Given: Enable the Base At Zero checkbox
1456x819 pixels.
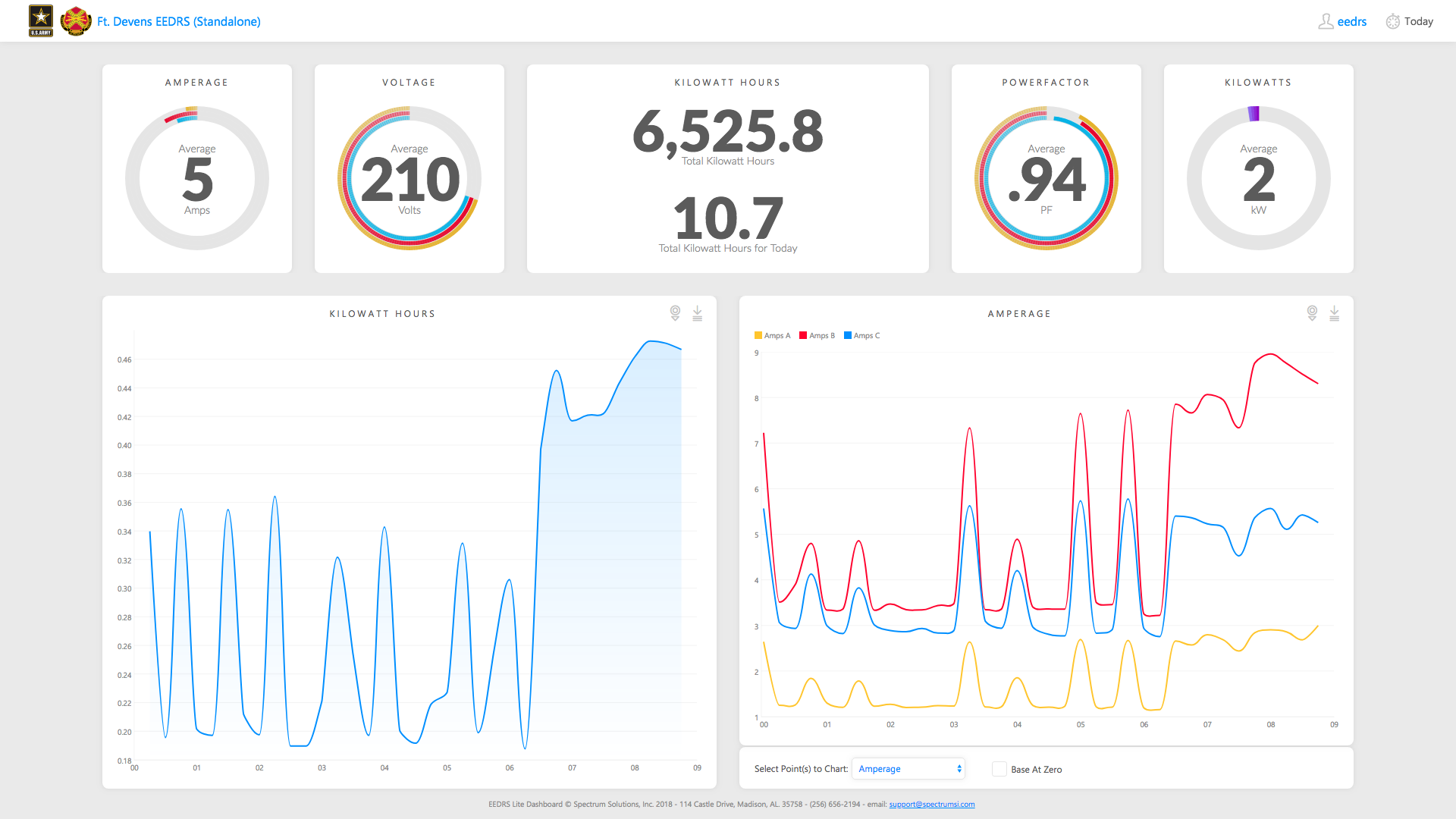Looking at the screenshot, I should tap(999, 769).
